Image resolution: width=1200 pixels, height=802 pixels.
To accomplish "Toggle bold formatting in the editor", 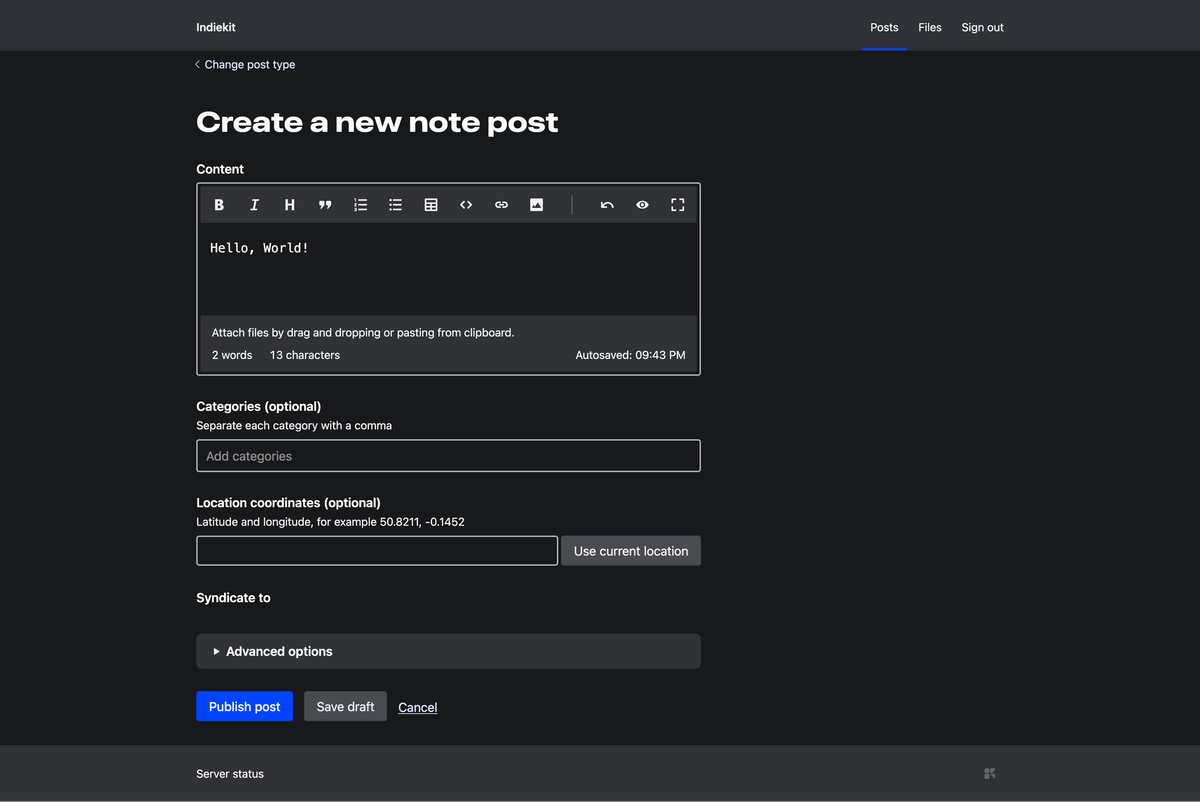I will [x=219, y=204].
